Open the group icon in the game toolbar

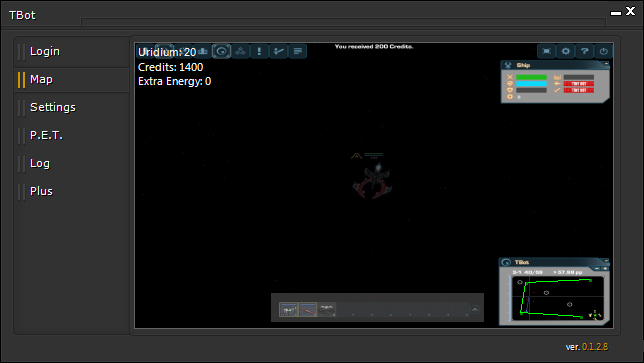pos(240,51)
